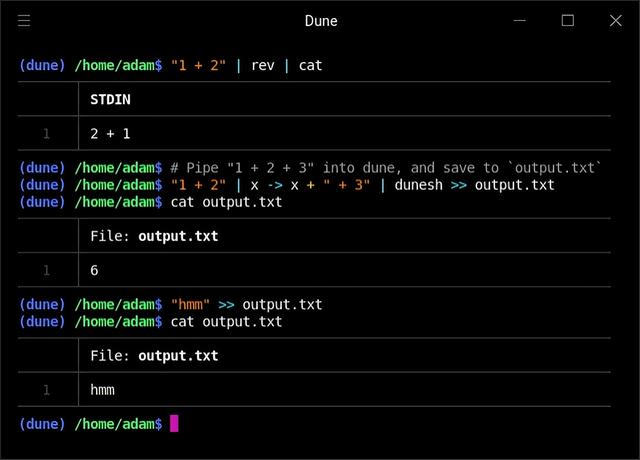Click the string " + 3" in lambda command
The height and width of the screenshot is (460, 640).
click(347, 185)
